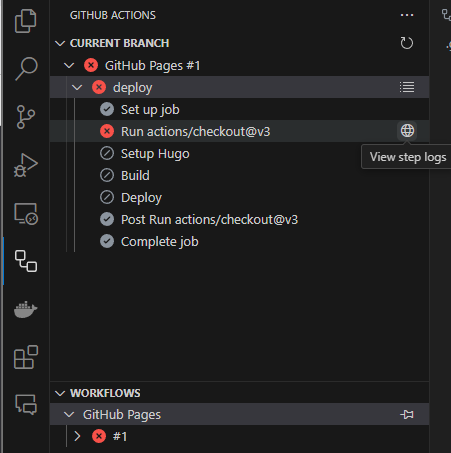The height and width of the screenshot is (453, 451).
Task: Click the skipped icon beside Setup Hugo
Action: (107, 153)
